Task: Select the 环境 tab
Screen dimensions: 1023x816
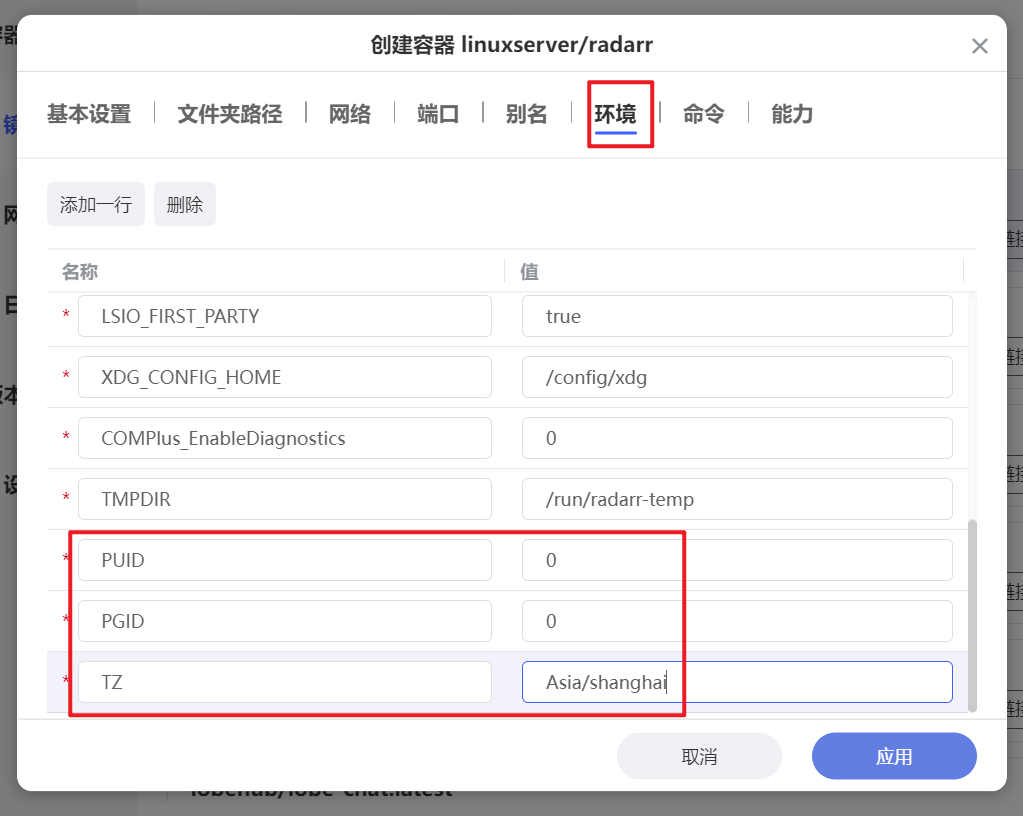Action: point(615,113)
